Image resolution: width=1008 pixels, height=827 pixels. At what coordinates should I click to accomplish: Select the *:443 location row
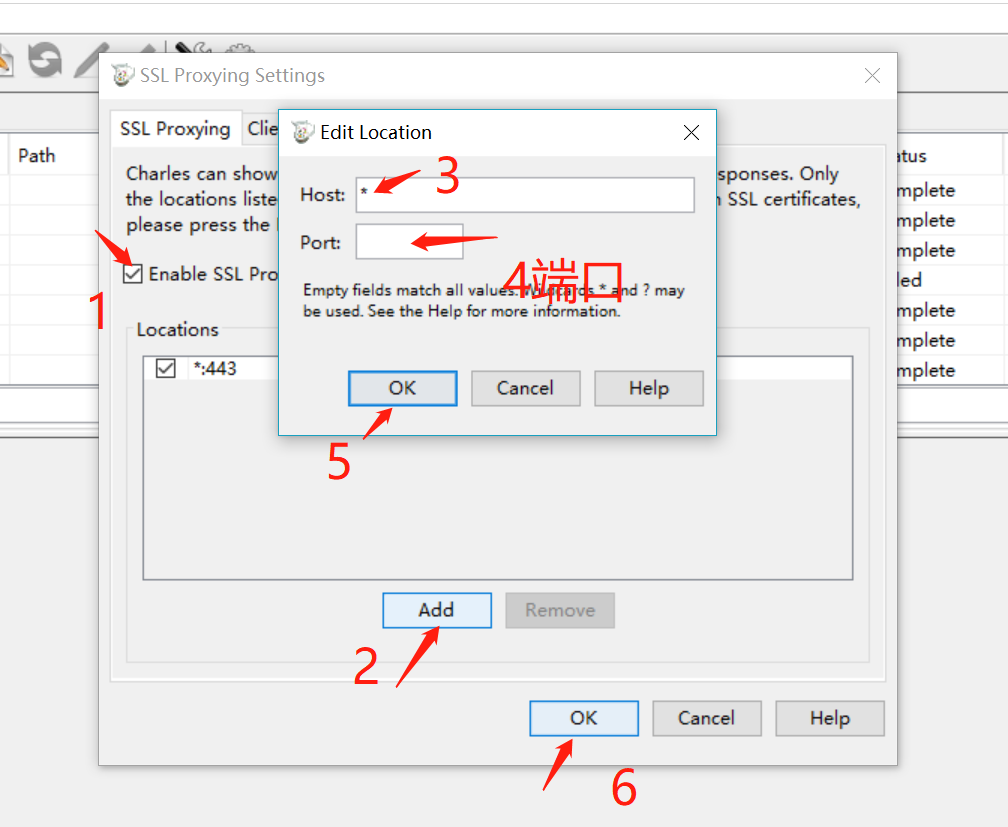point(498,368)
